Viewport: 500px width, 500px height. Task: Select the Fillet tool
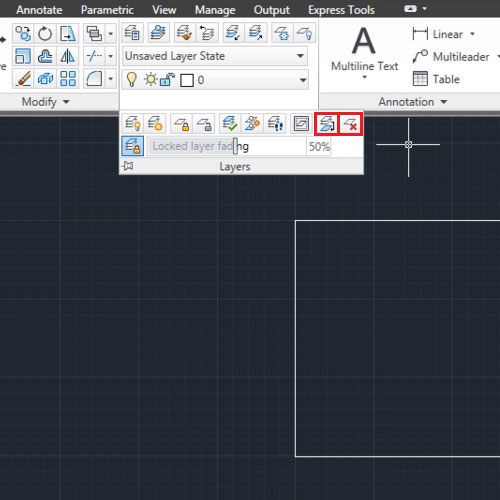click(94, 79)
